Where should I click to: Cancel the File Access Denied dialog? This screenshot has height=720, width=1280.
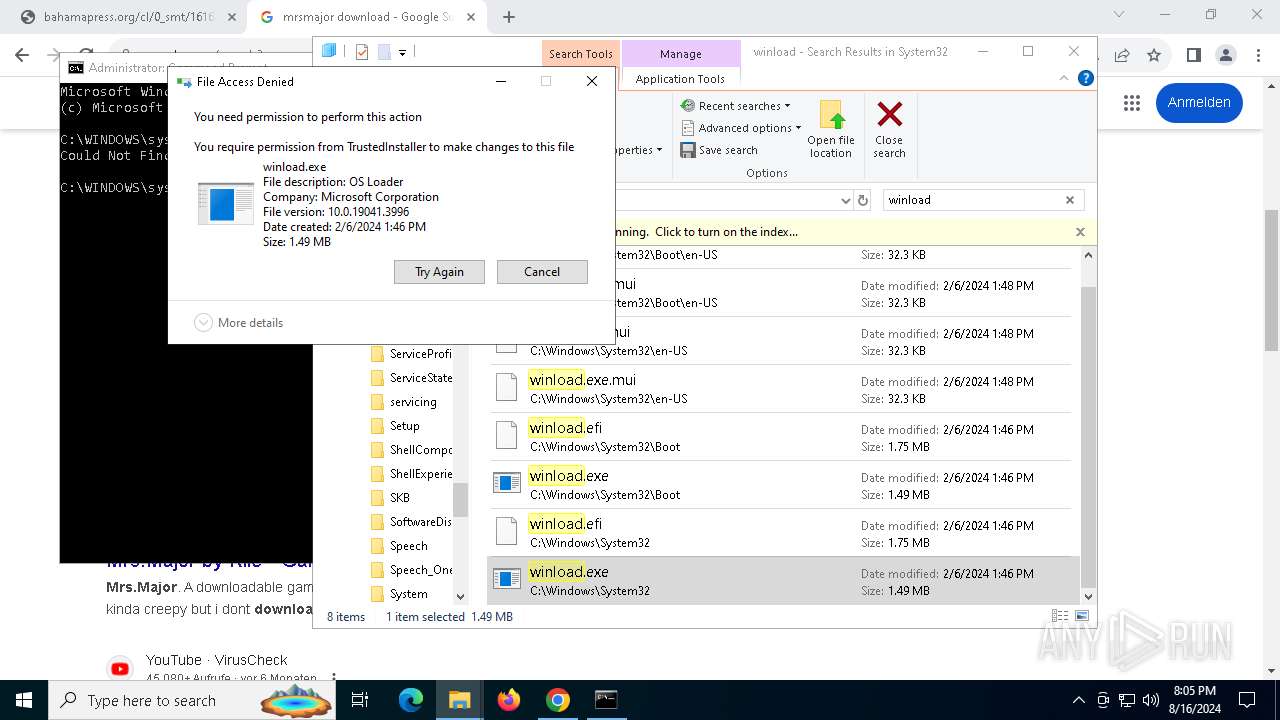pos(542,272)
